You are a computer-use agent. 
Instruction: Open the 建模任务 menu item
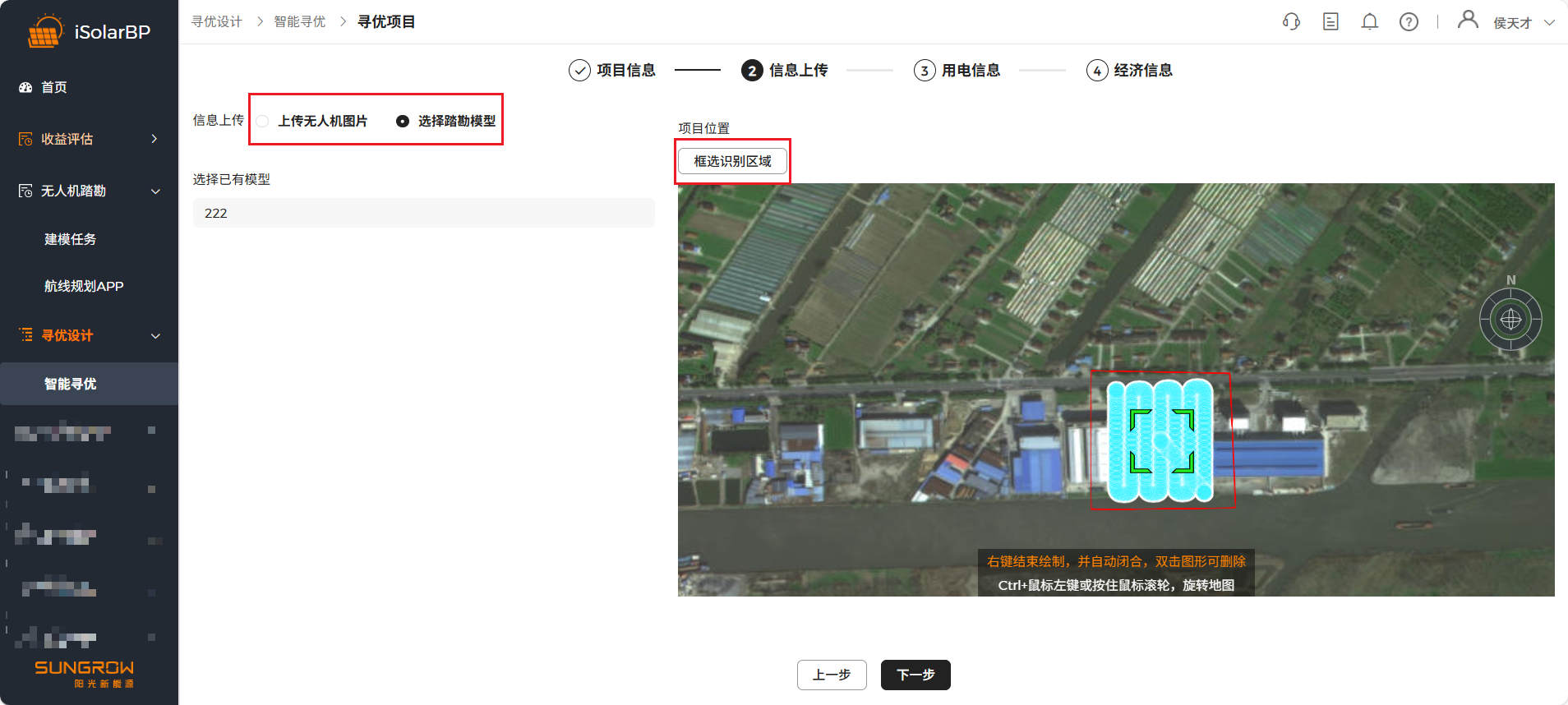point(71,239)
